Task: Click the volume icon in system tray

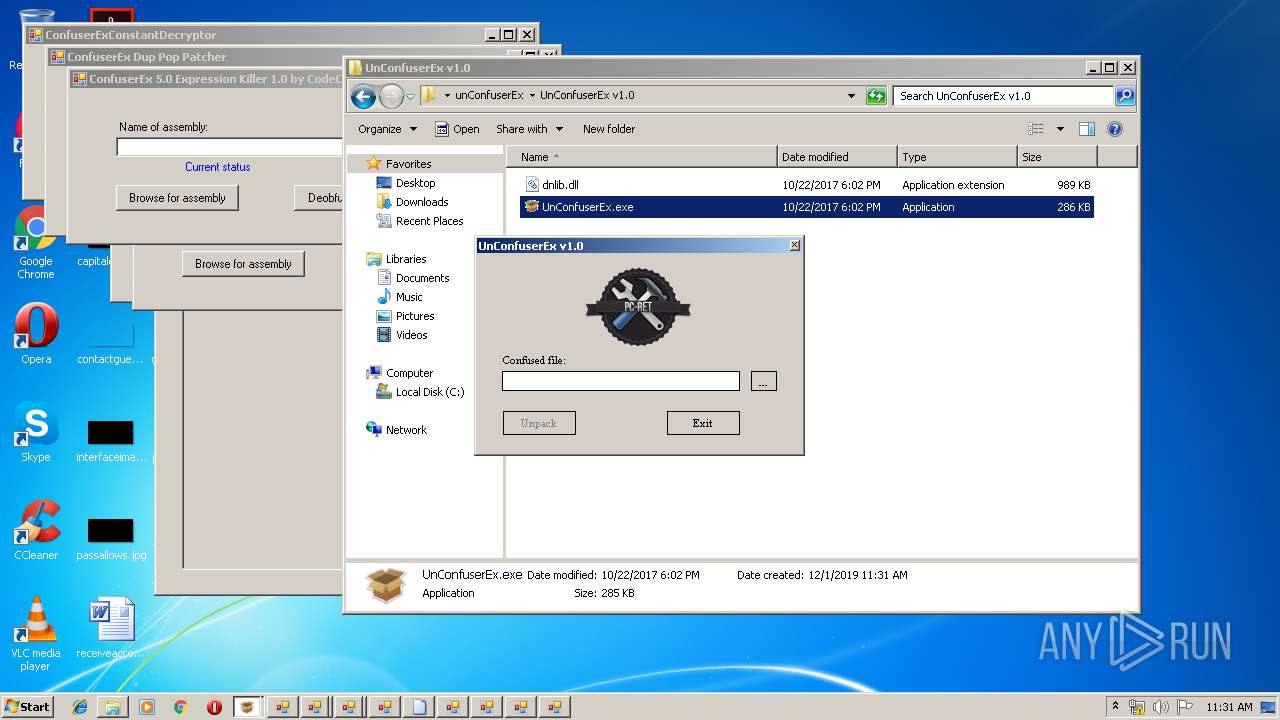Action: coord(1159,707)
